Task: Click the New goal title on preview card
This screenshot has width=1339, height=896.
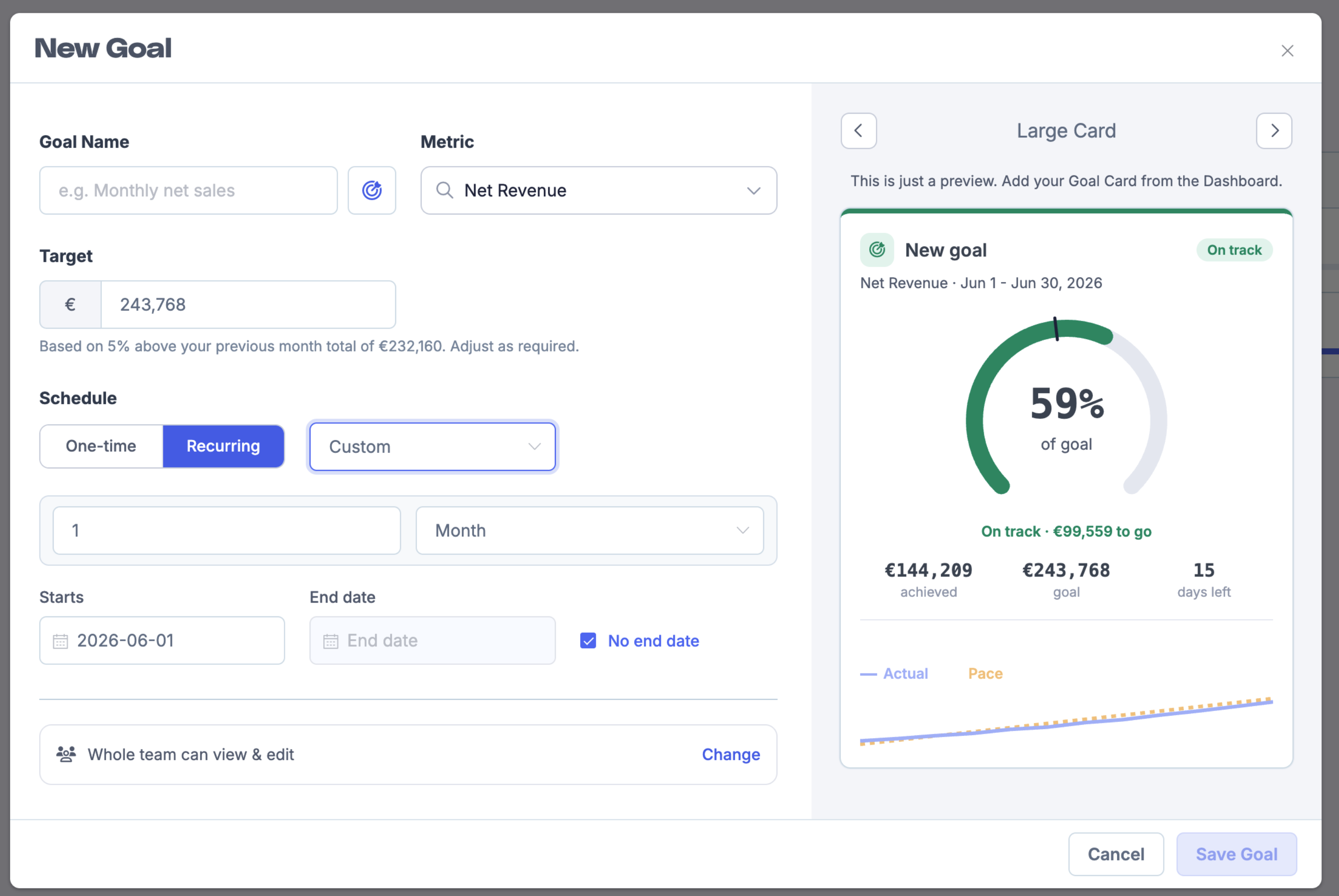Action: coord(945,250)
